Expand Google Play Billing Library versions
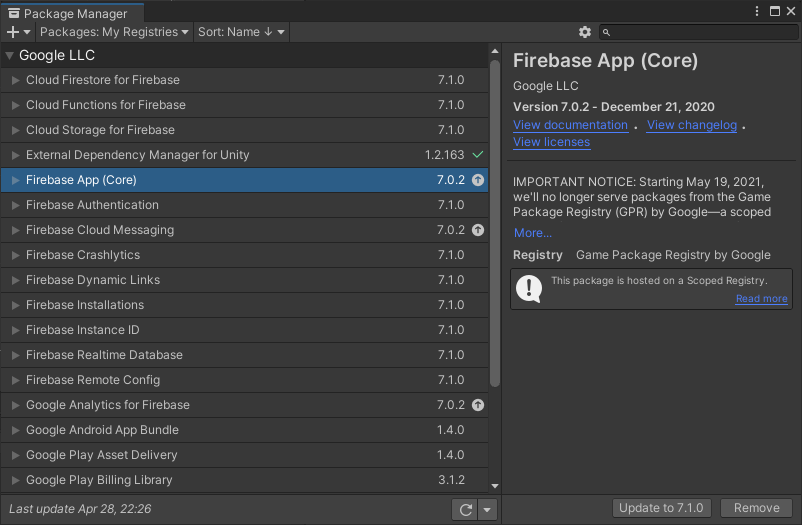 [x=15, y=480]
